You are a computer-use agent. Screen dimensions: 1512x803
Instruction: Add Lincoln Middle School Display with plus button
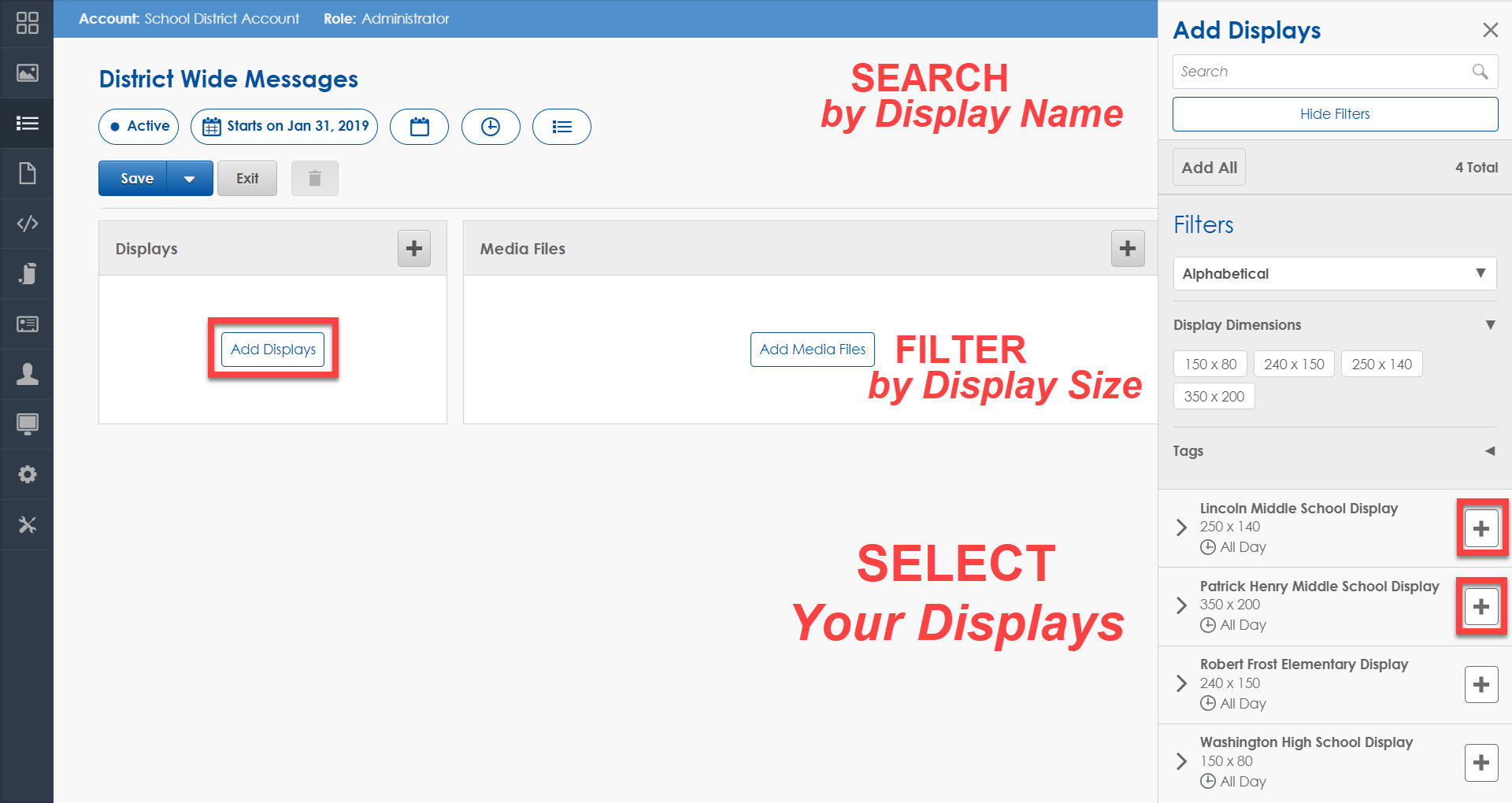(1481, 528)
